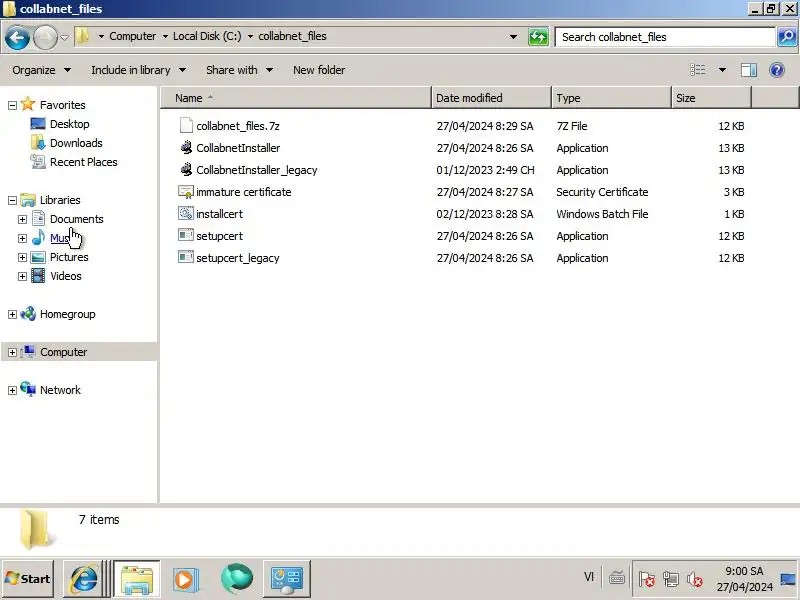
Task: Sort by the Name column header
Action: point(296,98)
